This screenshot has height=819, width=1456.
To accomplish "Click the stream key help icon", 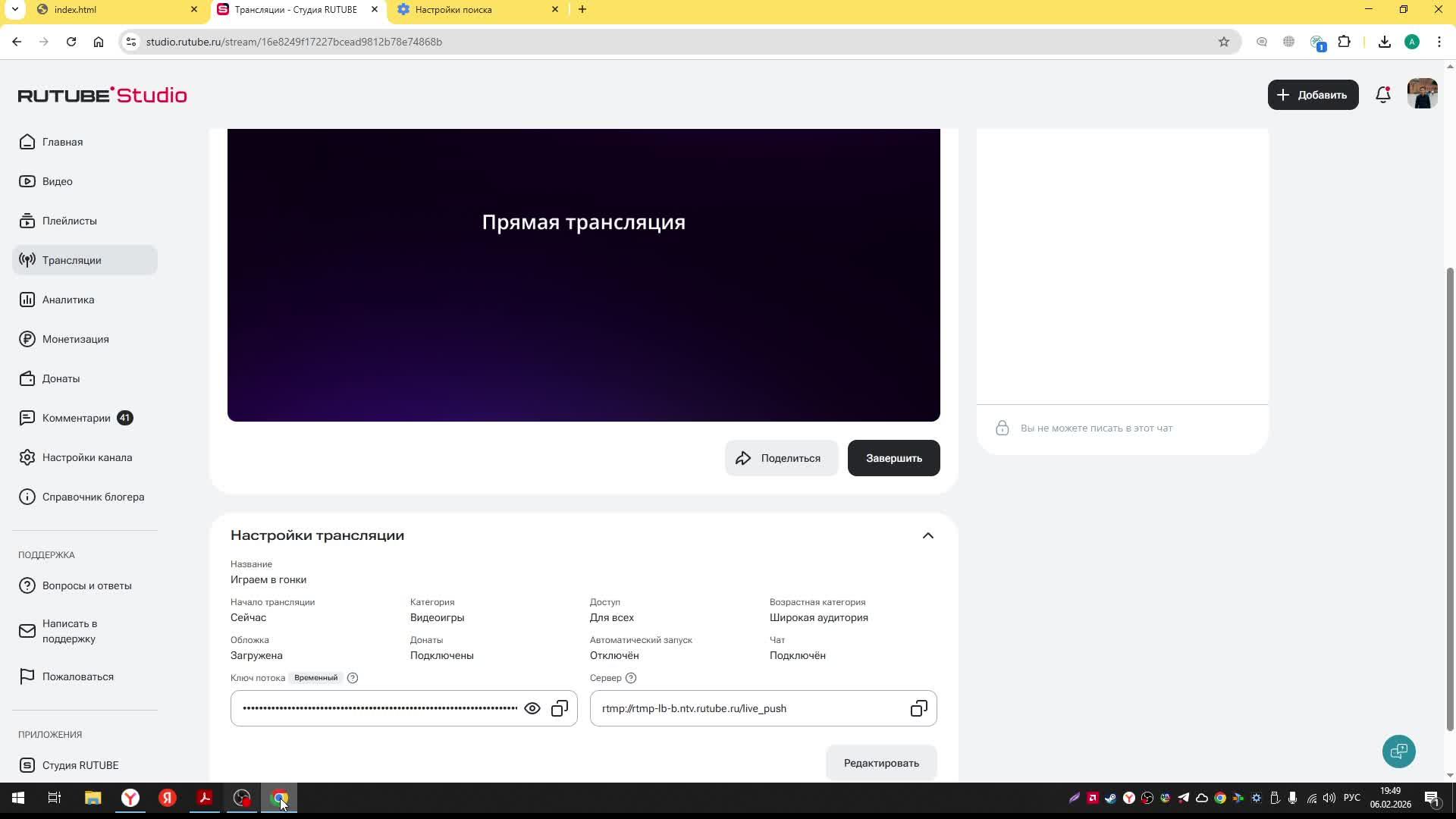I will [x=353, y=678].
